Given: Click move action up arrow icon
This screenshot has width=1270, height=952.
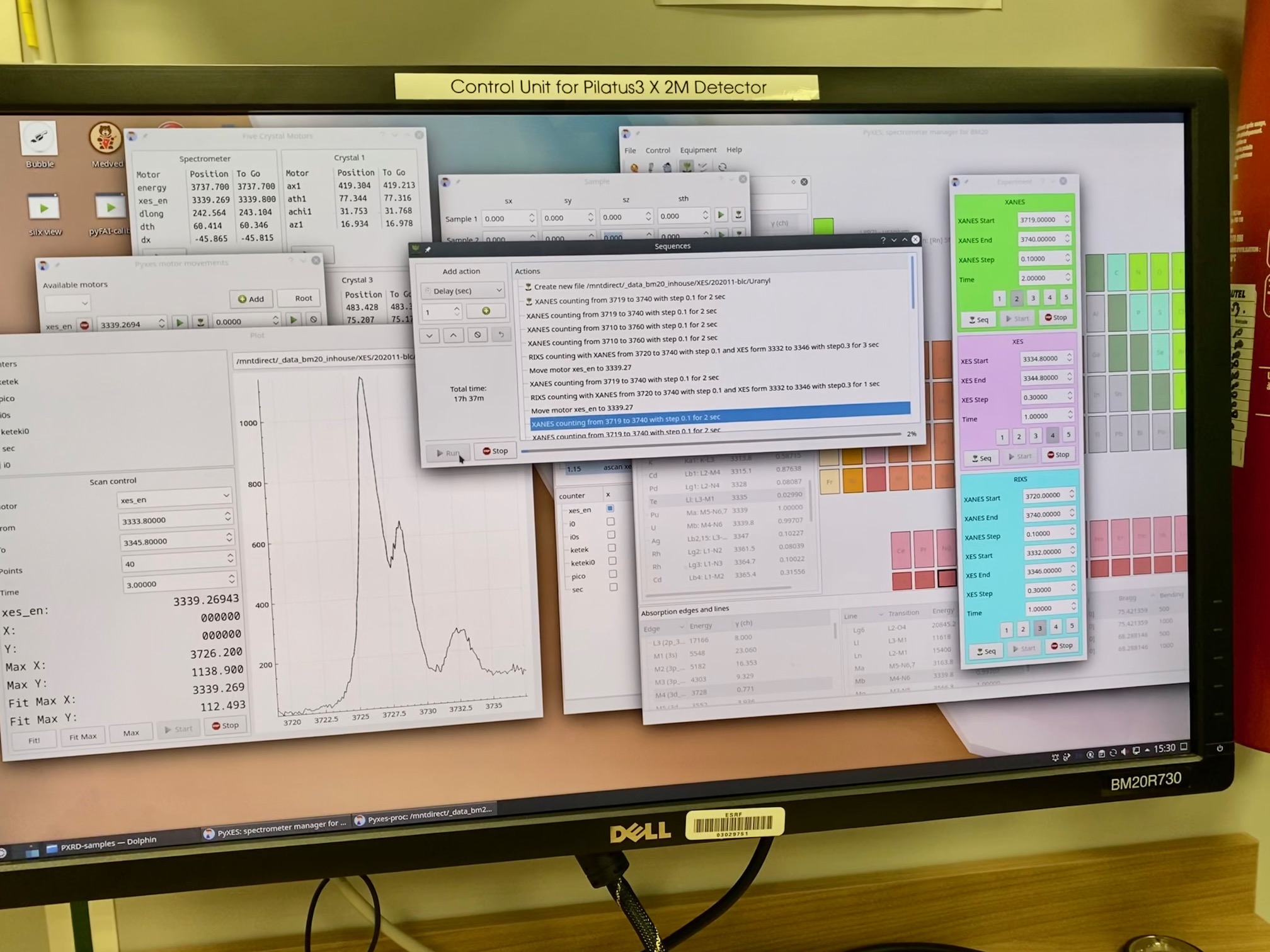Looking at the screenshot, I should pyautogui.click(x=453, y=336).
